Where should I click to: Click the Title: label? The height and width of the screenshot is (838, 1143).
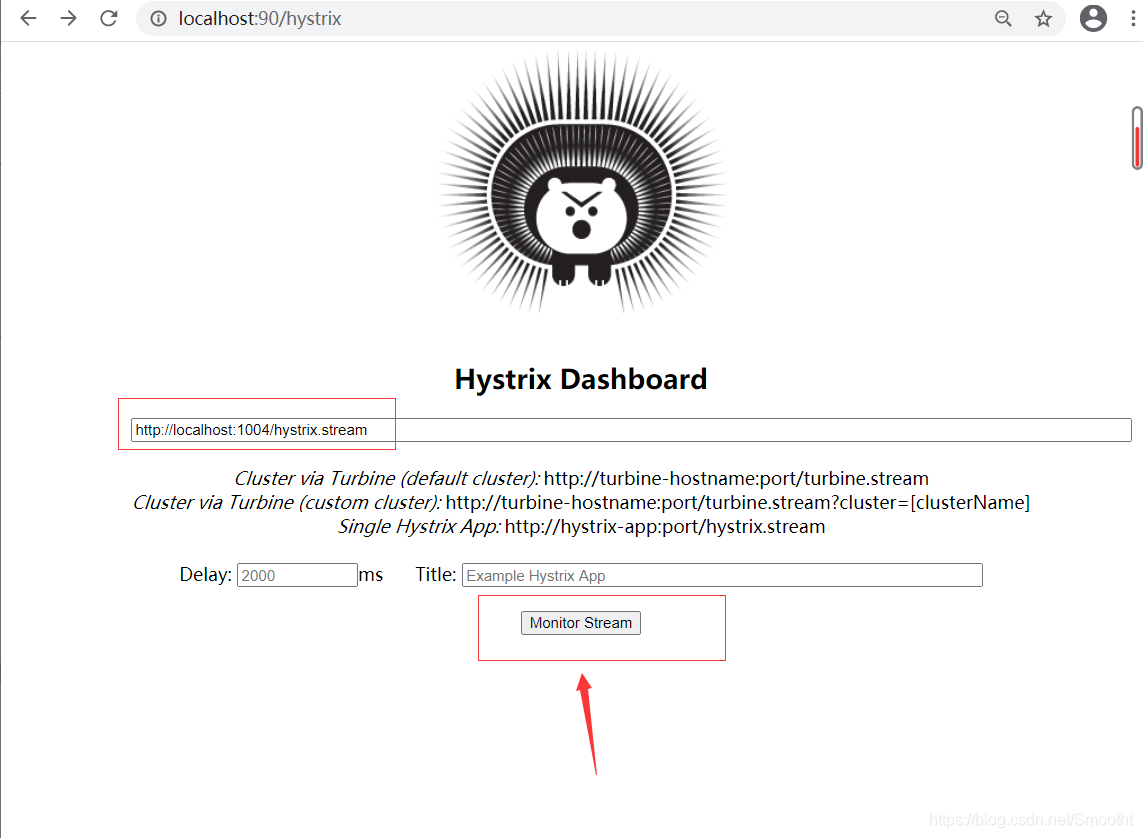coord(436,574)
